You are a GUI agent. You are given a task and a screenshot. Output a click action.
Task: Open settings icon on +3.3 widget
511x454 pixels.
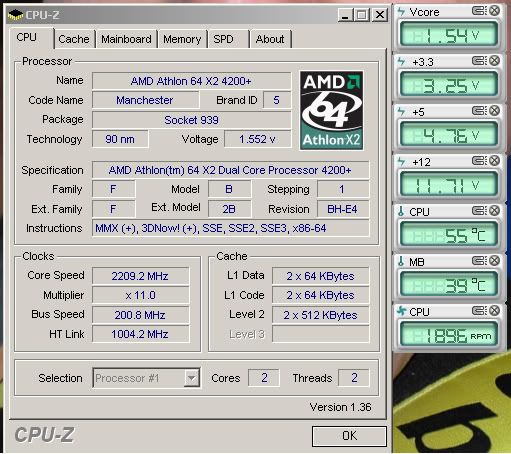(479, 61)
